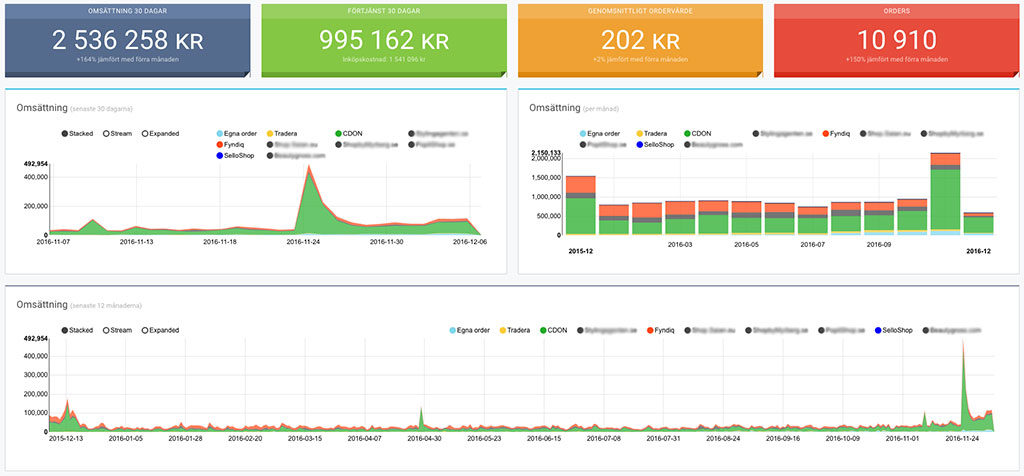Toggle Egna order series in 12-month chart legend
The width and height of the screenshot is (1024, 476).
coord(470,330)
